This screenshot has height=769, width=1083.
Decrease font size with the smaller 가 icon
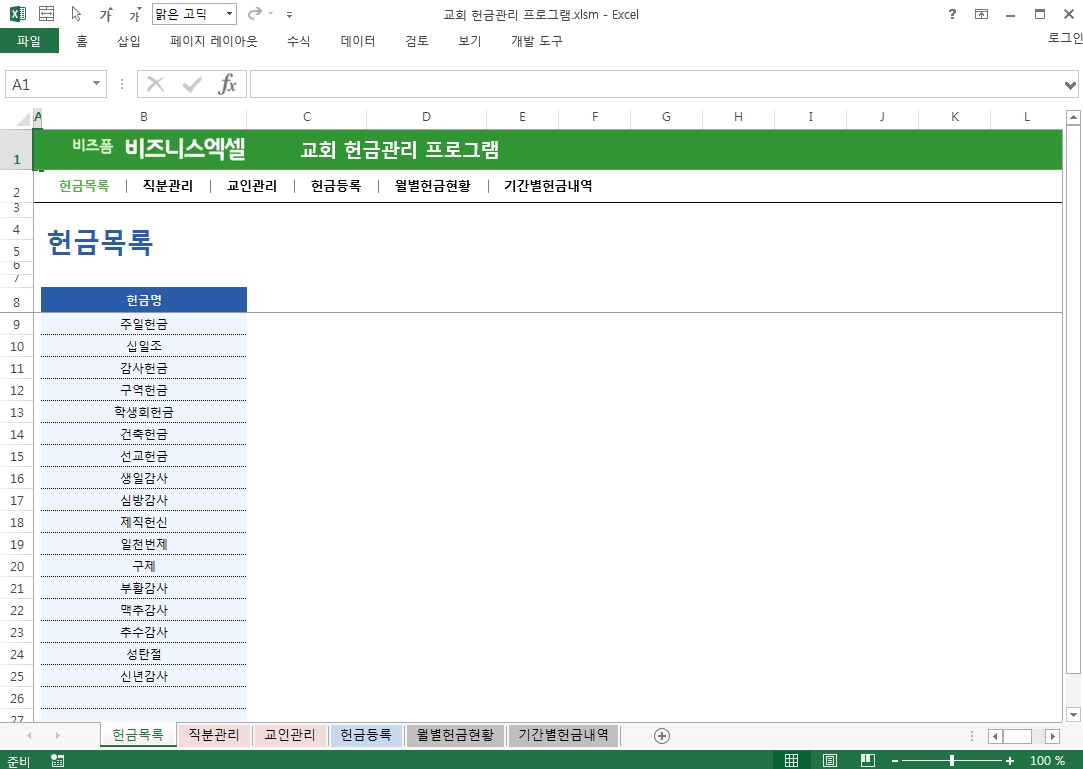click(135, 14)
